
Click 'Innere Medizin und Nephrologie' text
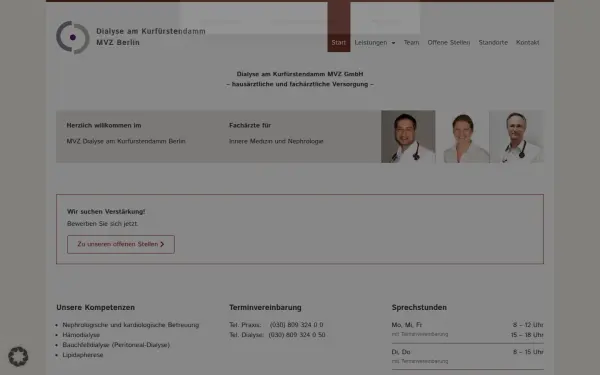(276, 141)
